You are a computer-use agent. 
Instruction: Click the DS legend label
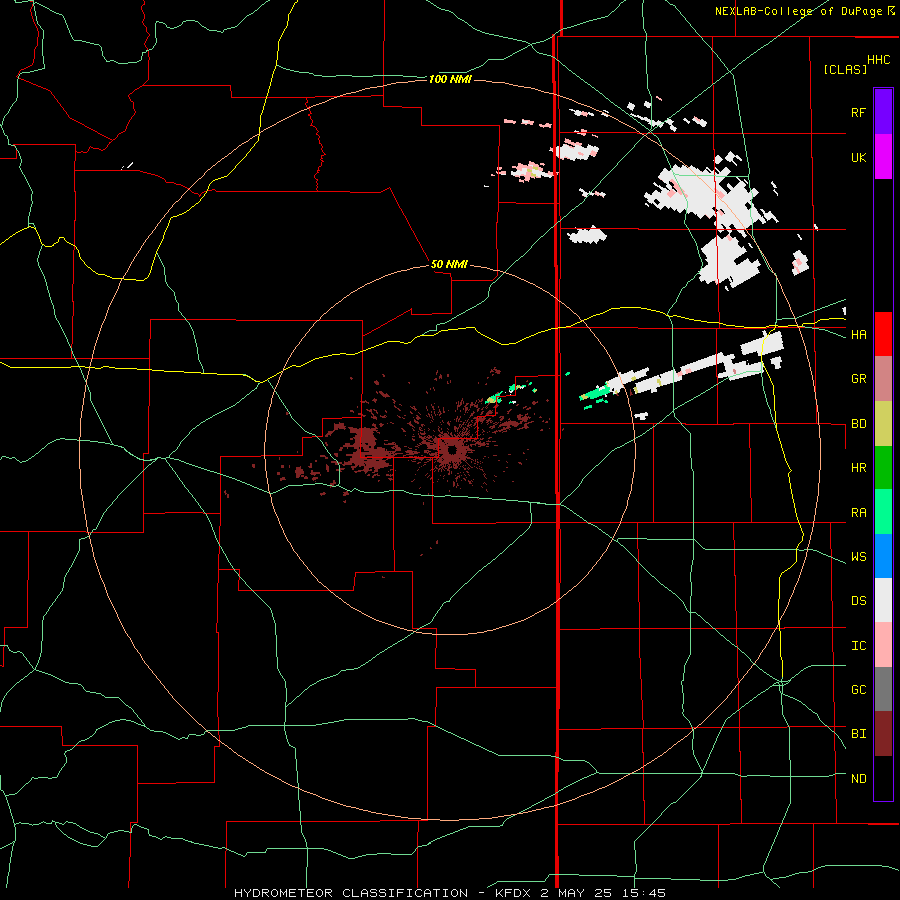[x=858, y=601]
